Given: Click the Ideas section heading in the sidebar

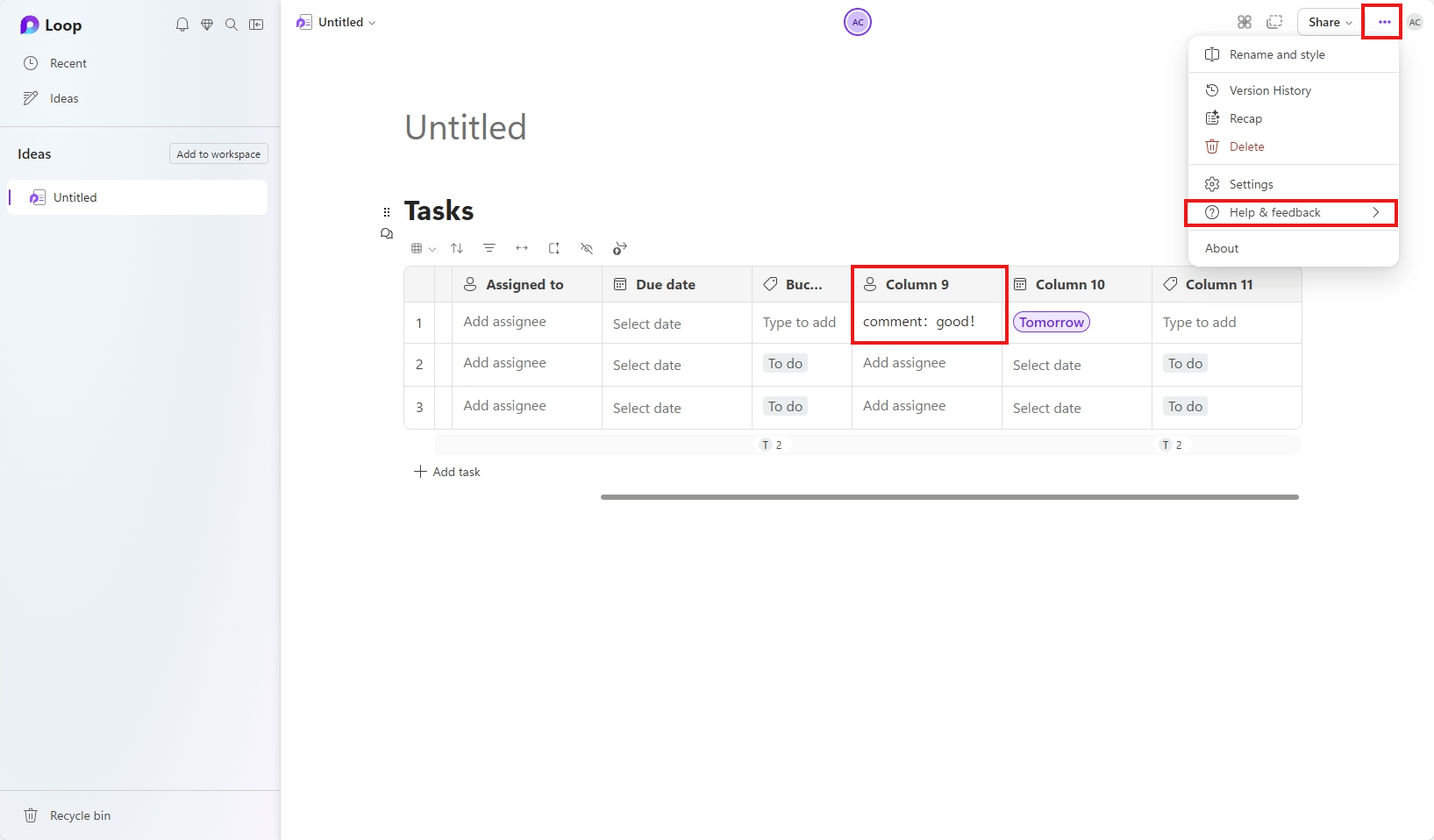Looking at the screenshot, I should 34,154.
